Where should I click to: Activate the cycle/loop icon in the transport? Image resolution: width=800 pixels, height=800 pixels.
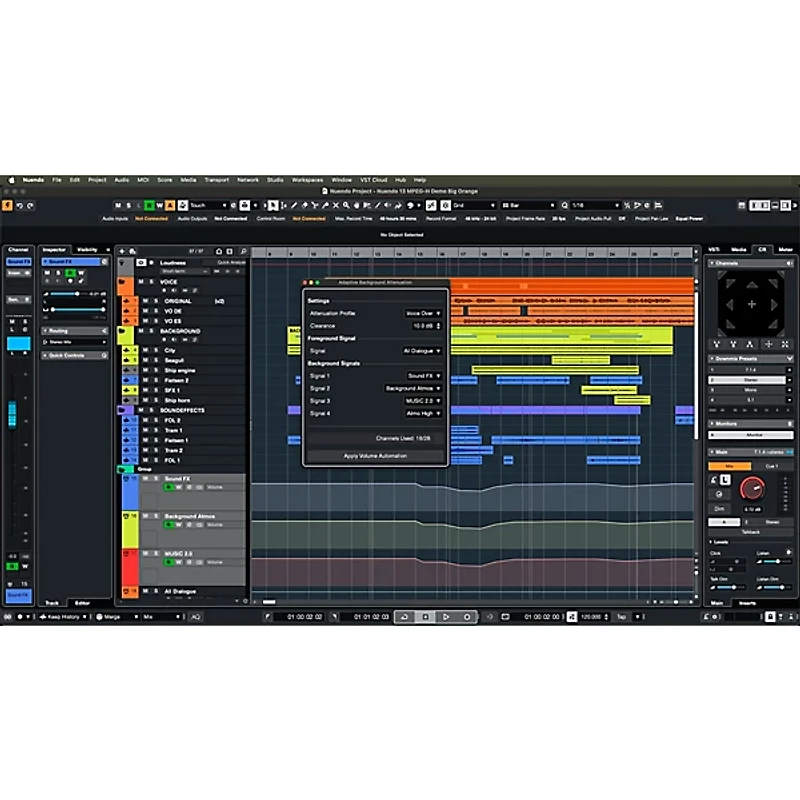505,616
